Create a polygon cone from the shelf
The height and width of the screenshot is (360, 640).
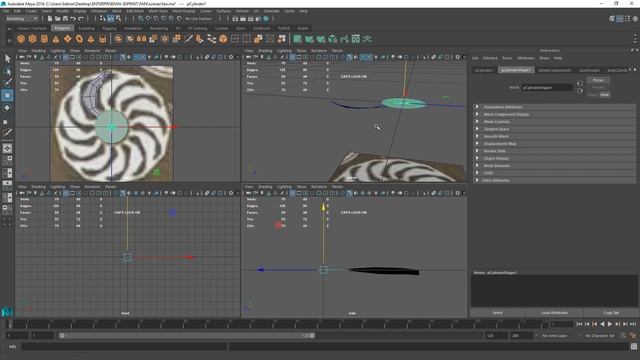56,39
